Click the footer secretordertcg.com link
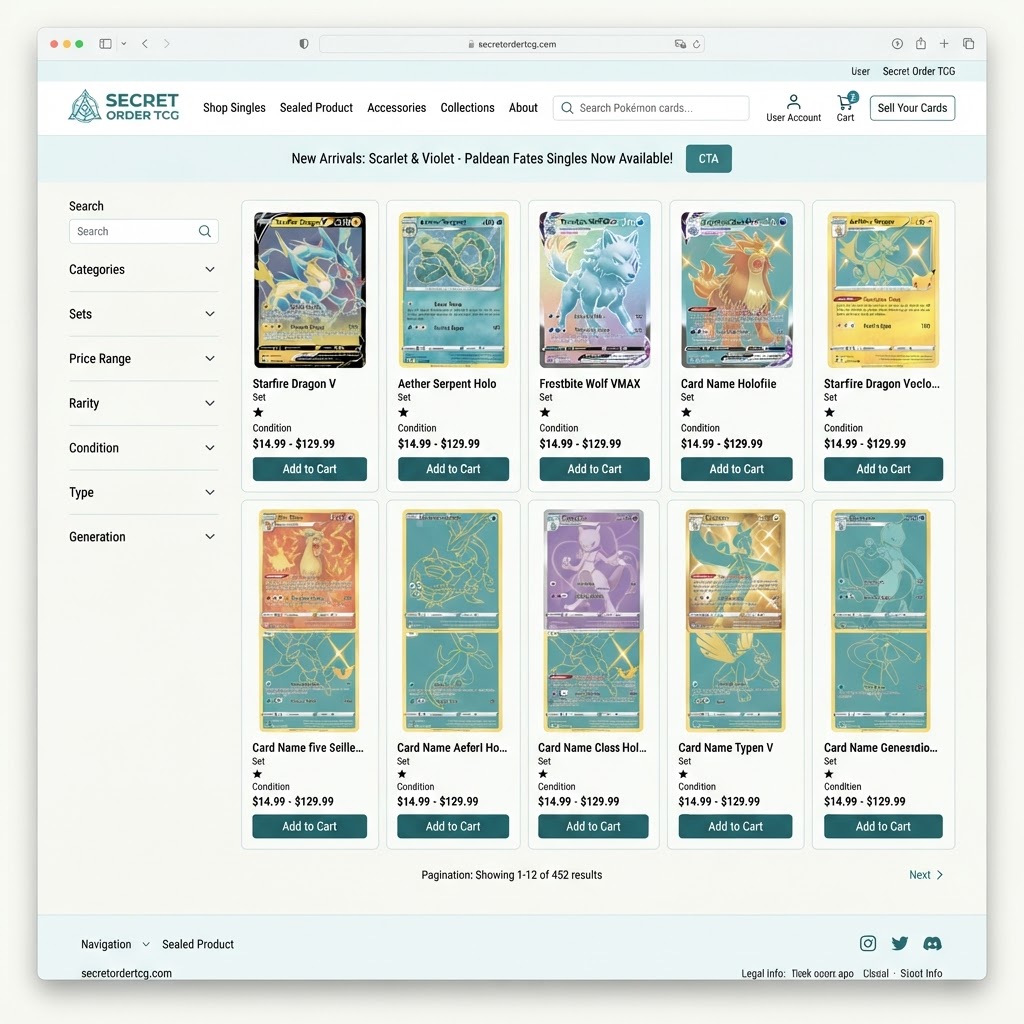 click(x=127, y=973)
